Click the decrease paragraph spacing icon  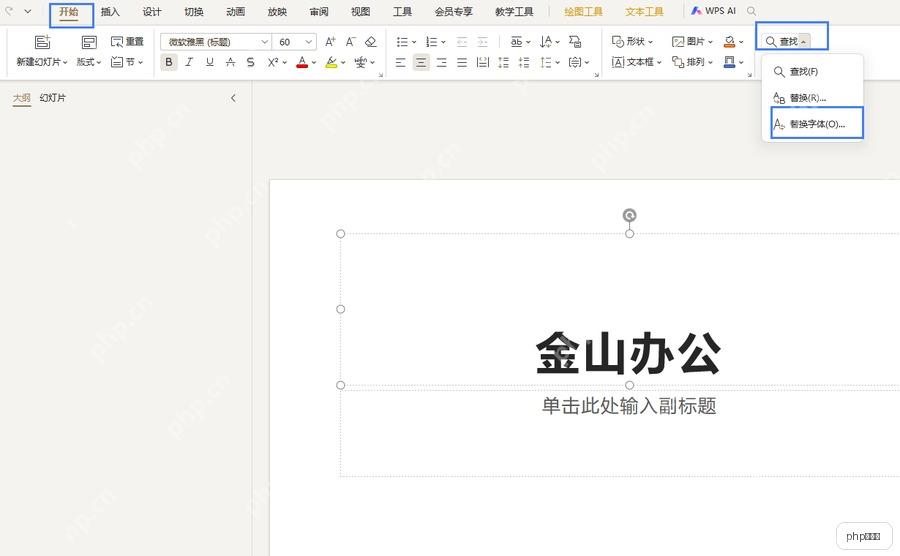[x=524, y=62]
